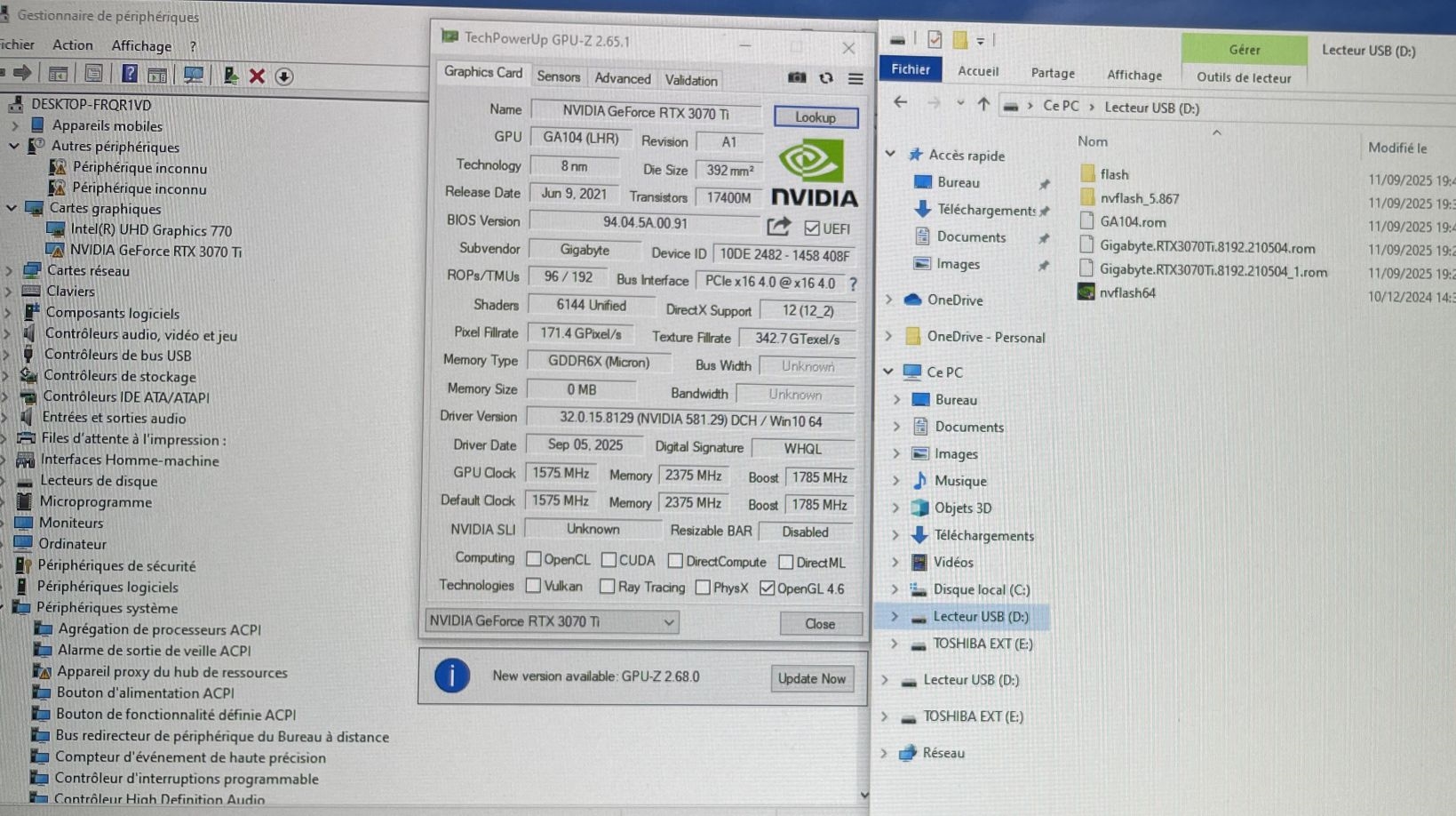Open the Accueil ribbon tab in File Explorer
Image resolution: width=1456 pixels, height=816 pixels.
[978, 71]
